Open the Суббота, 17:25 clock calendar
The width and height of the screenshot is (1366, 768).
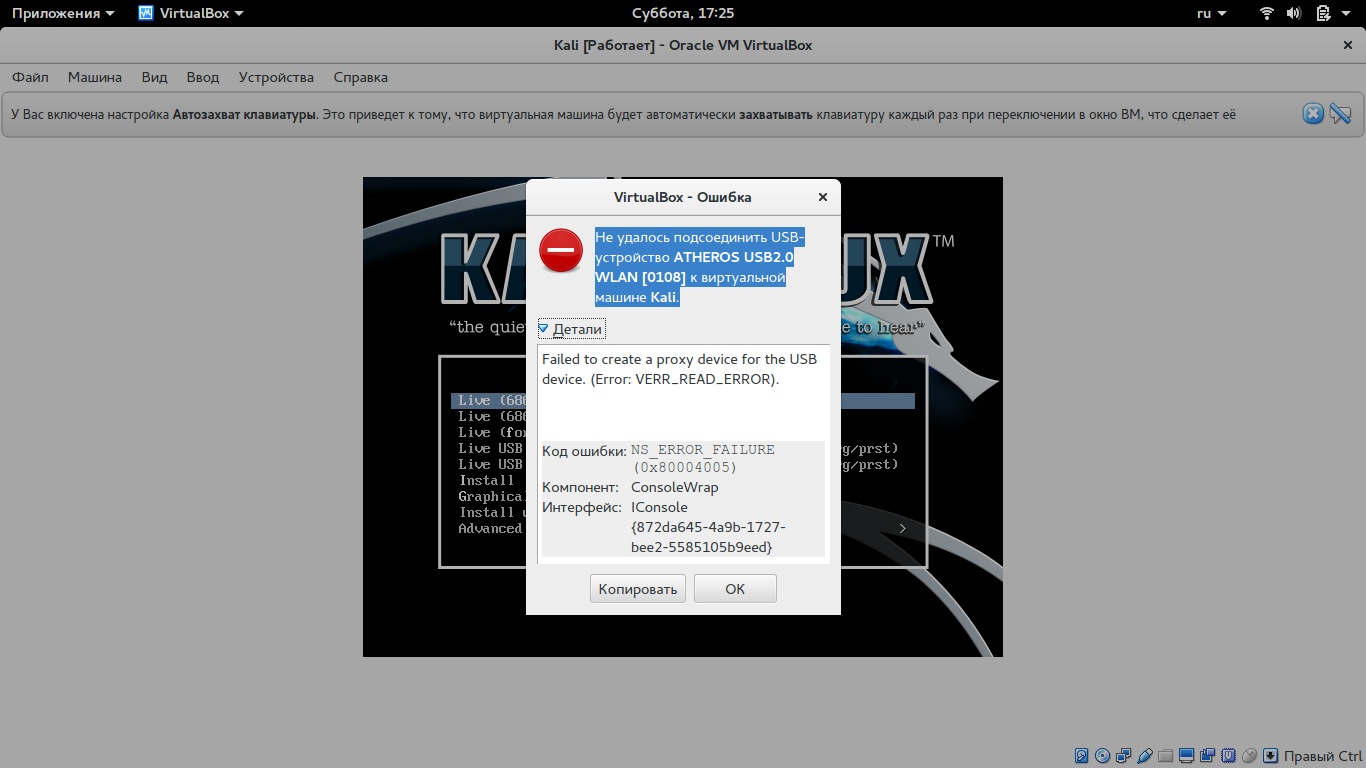pyautogui.click(x=683, y=13)
